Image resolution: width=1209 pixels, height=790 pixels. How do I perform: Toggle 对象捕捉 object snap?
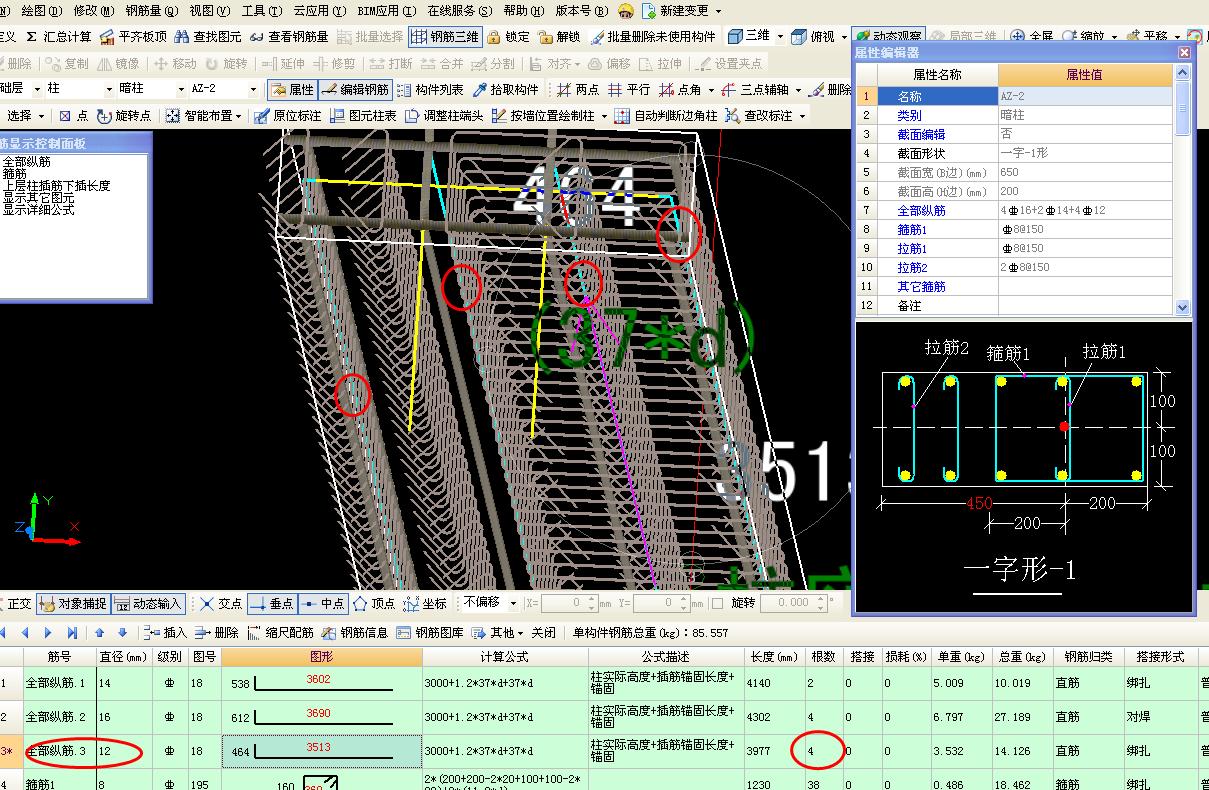coord(73,603)
